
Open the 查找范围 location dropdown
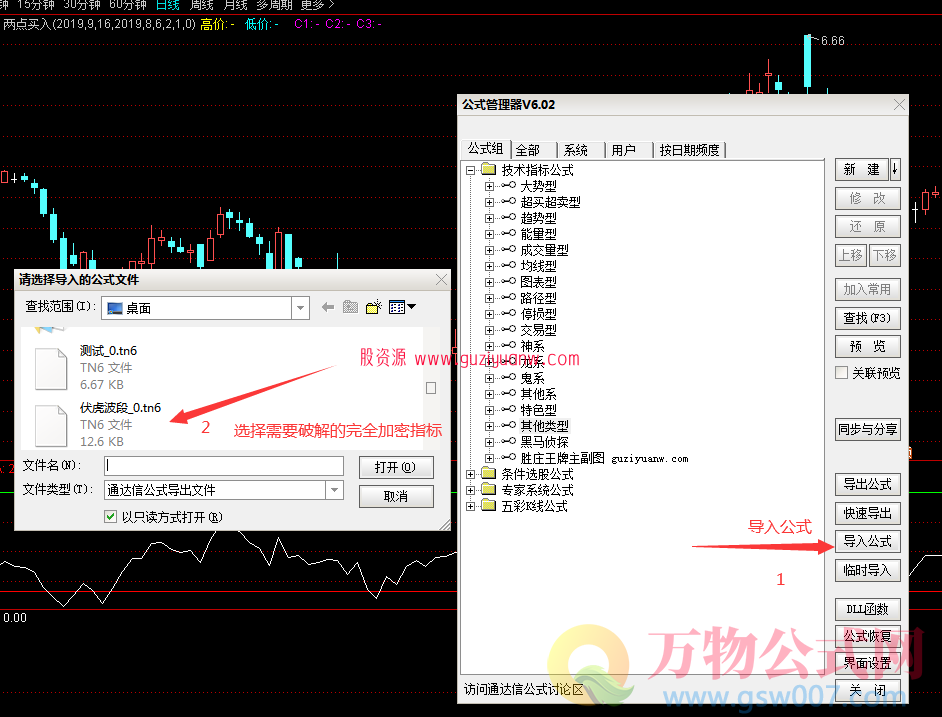pyautogui.click(x=300, y=308)
